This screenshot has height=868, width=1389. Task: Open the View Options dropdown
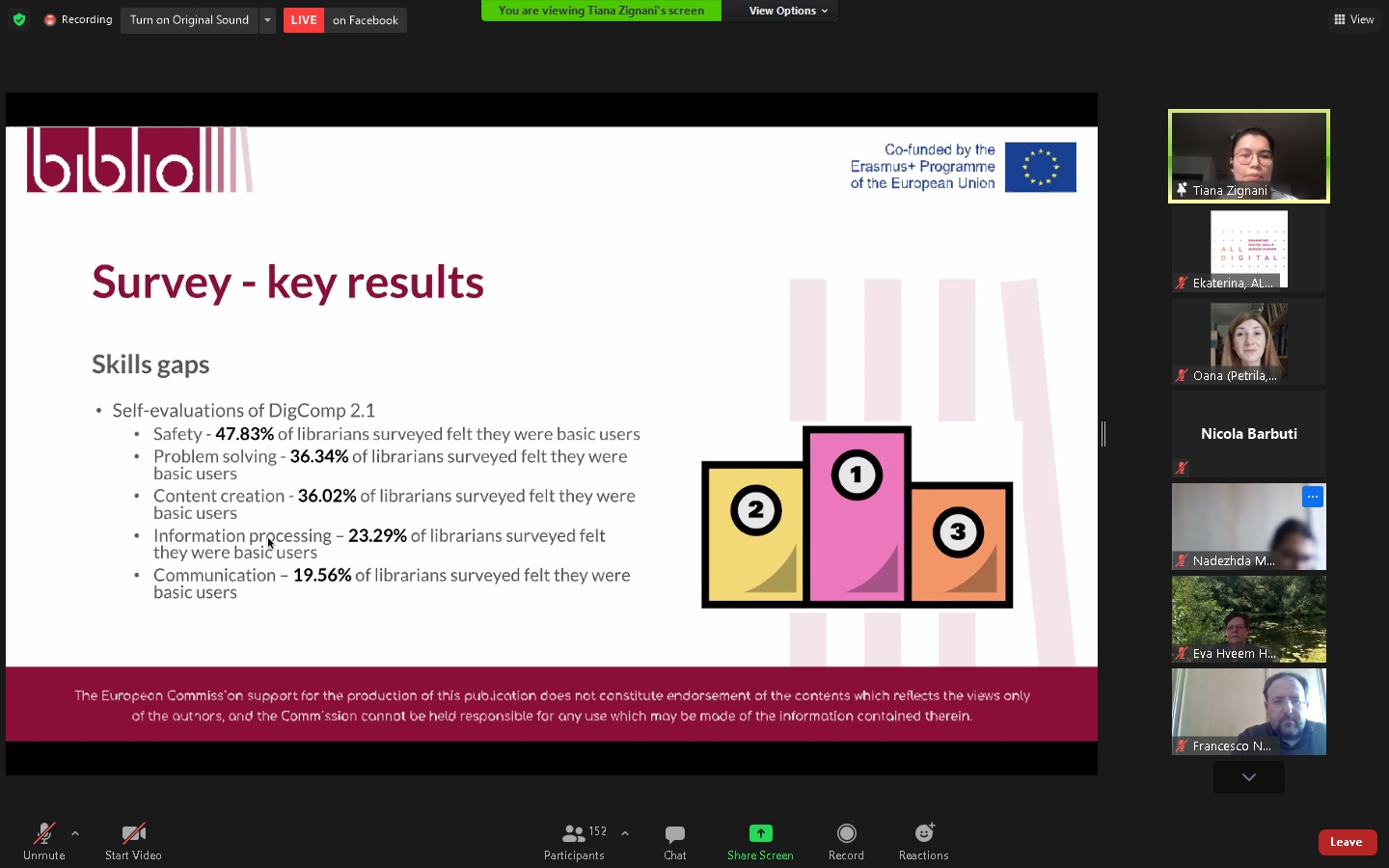click(x=788, y=11)
